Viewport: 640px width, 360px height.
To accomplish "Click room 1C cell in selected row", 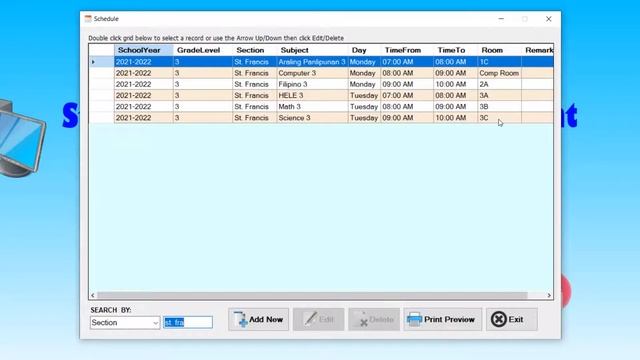I will 499,62.
